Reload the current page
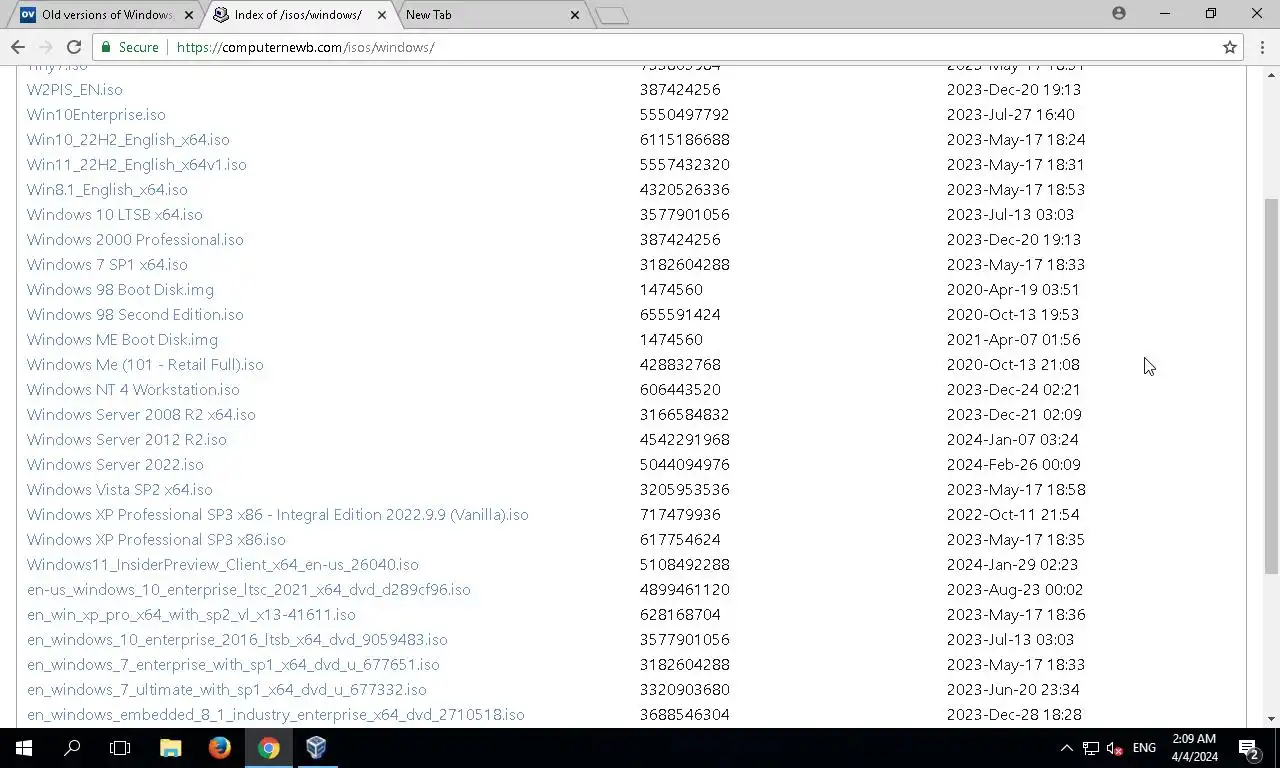Screen dimensions: 1280x768 pyautogui.click(x=73, y=47)
